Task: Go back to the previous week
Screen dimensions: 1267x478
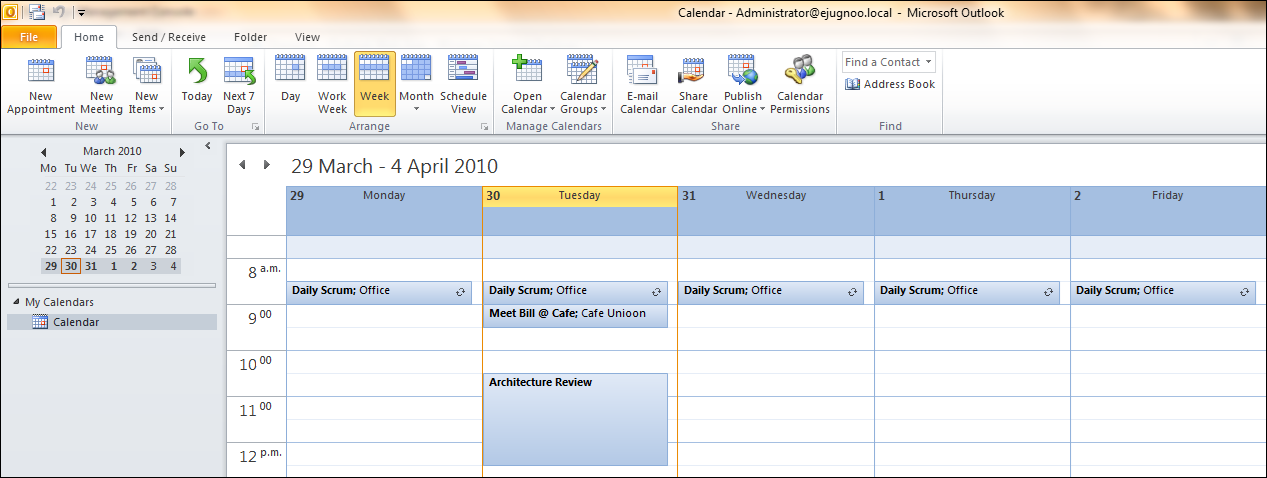Action: pyautogui.click(x=243, y=165)
